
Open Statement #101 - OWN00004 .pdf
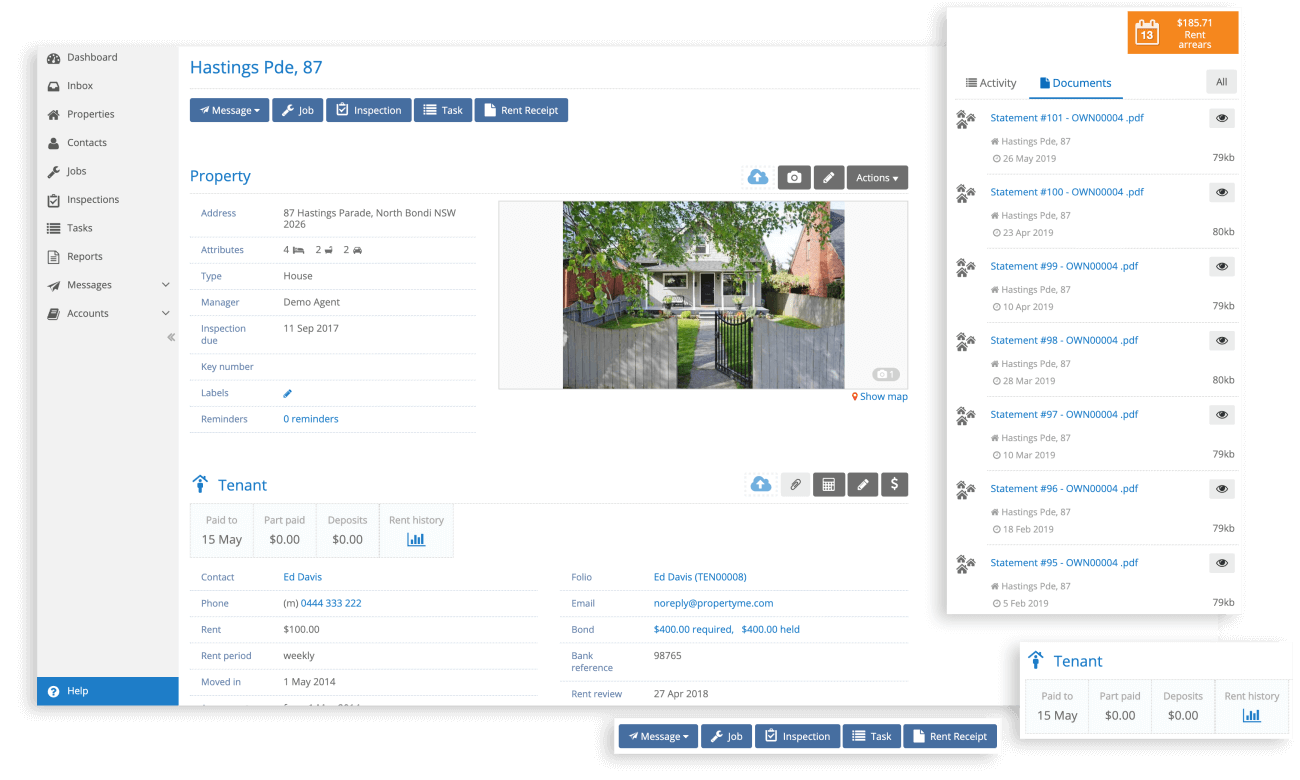pyautogui.click(x=1067, y=118)
